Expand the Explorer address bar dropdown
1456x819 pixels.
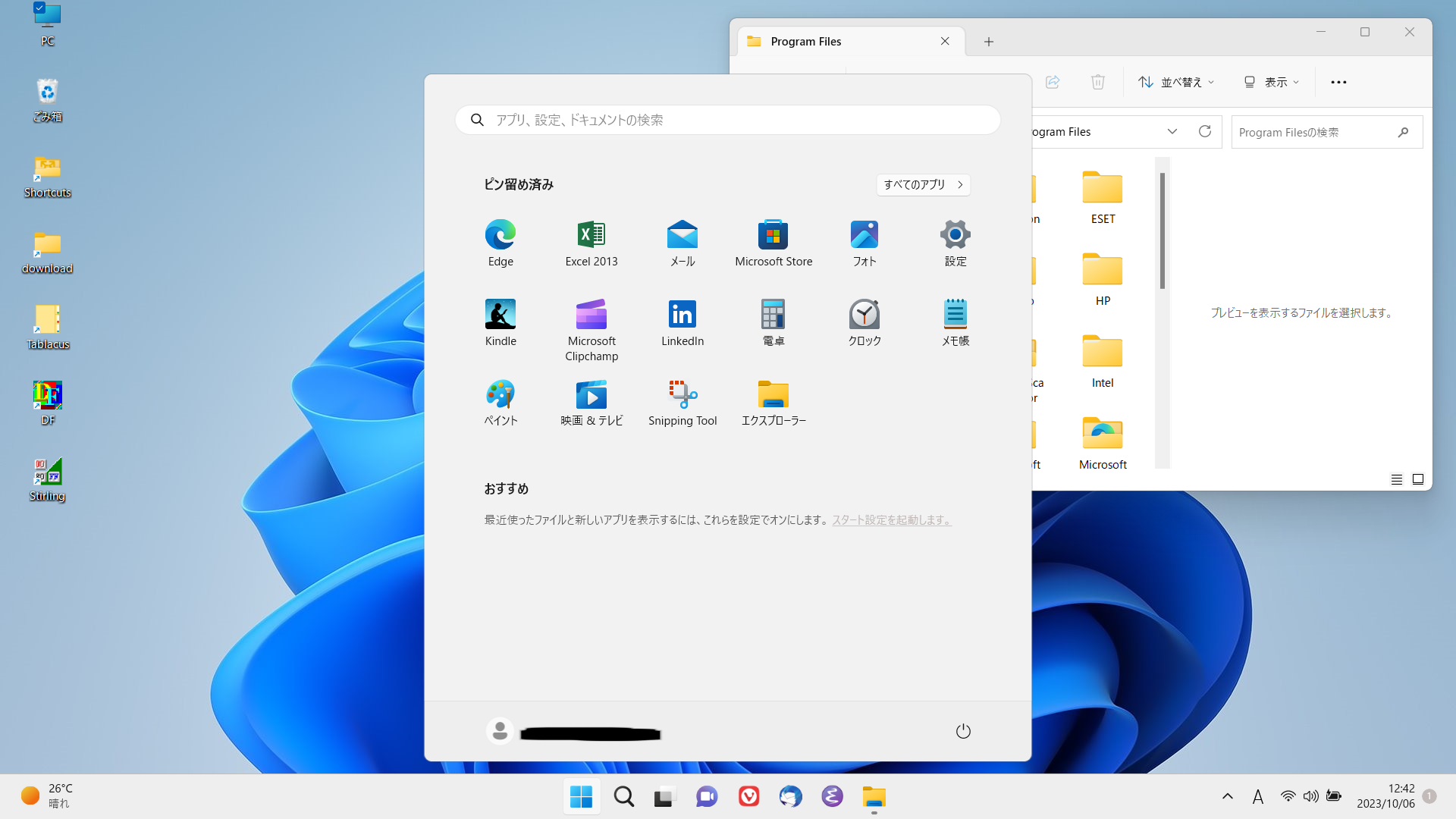(x=1172, y=131)
